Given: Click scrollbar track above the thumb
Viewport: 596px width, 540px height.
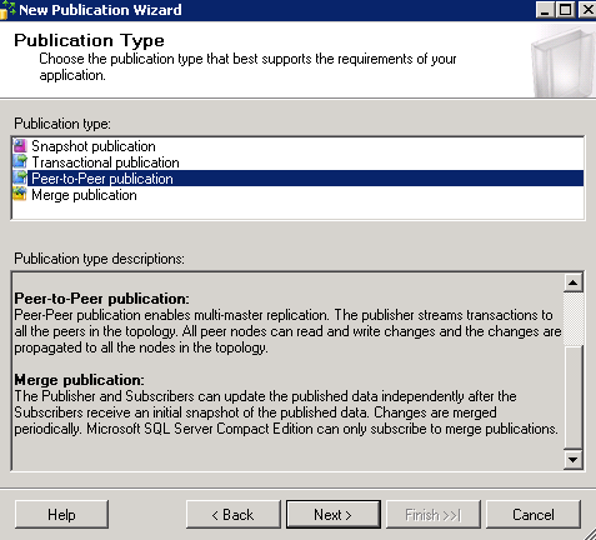Looking at the screenshot, I should 573,318.
